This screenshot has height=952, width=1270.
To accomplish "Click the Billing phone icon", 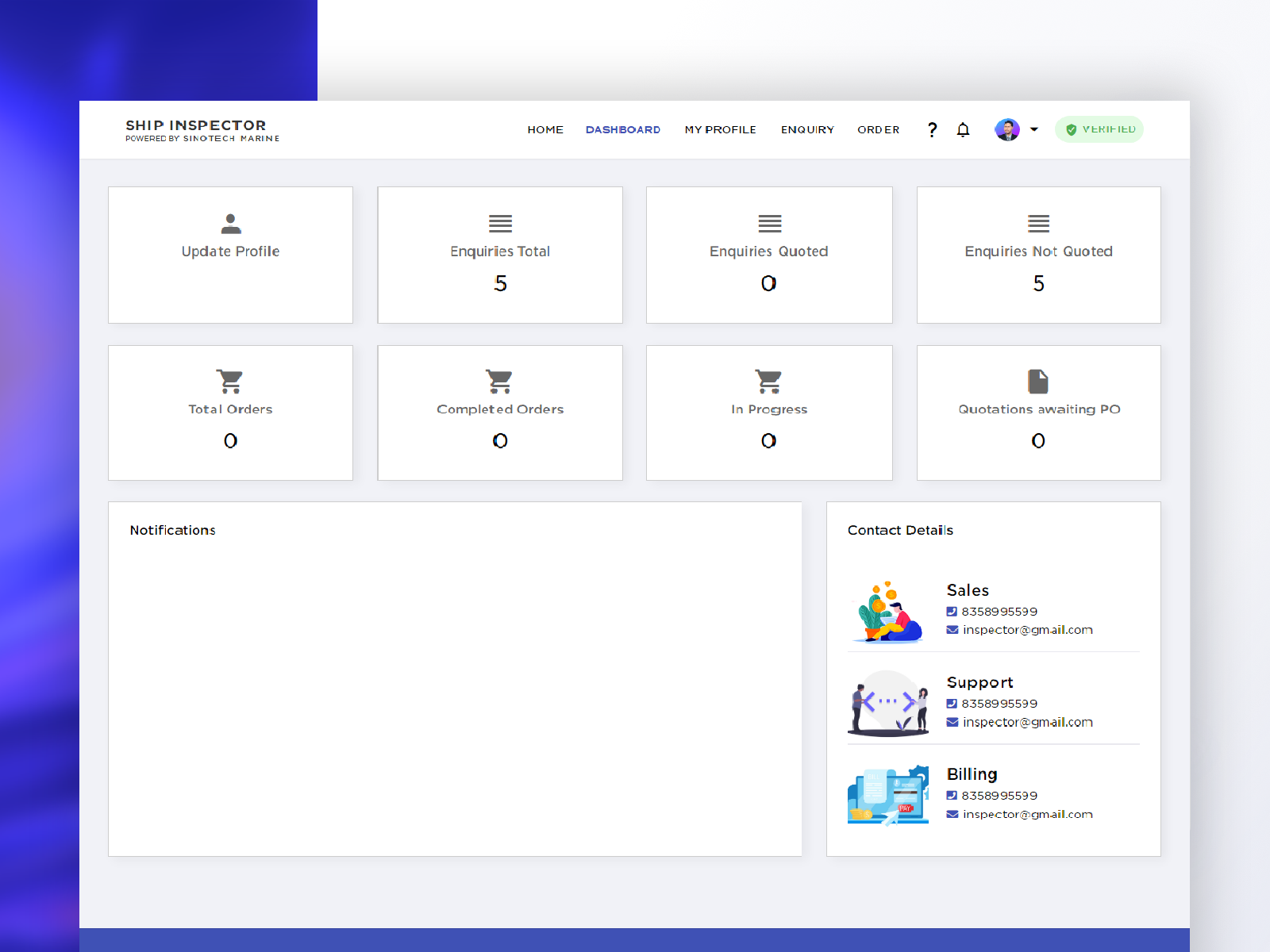I will pyautogui.click(x=952, y=796).
